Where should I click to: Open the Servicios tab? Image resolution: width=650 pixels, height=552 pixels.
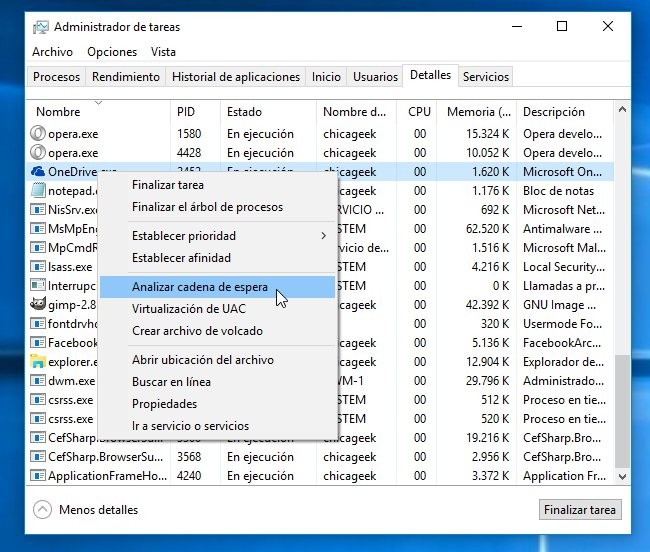click(x=486, y=77)
